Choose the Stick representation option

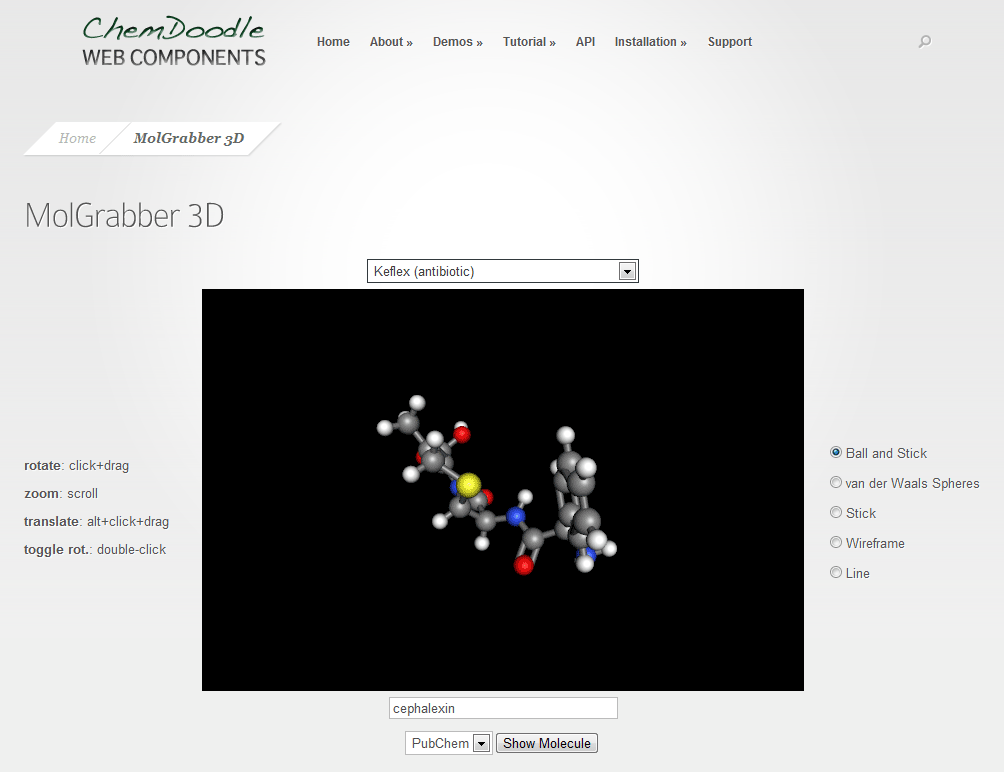pyautogui.click(x=836, y=513)
